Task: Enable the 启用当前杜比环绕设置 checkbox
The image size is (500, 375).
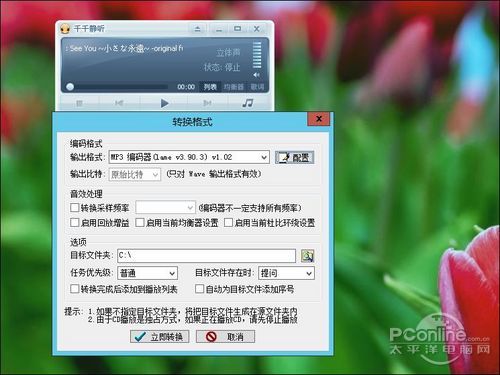Action: 228,222
